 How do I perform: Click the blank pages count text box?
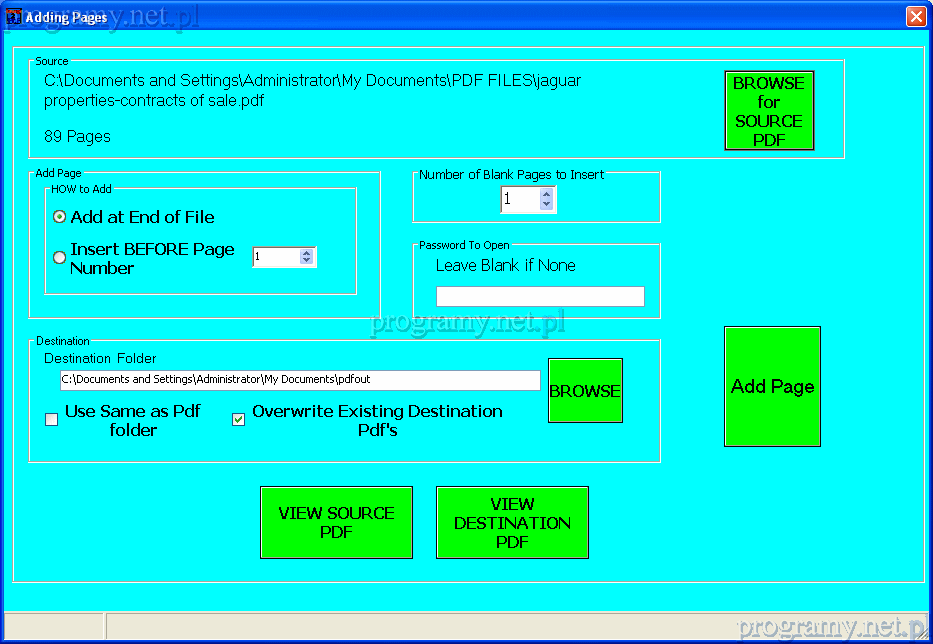tap(519, 200)
